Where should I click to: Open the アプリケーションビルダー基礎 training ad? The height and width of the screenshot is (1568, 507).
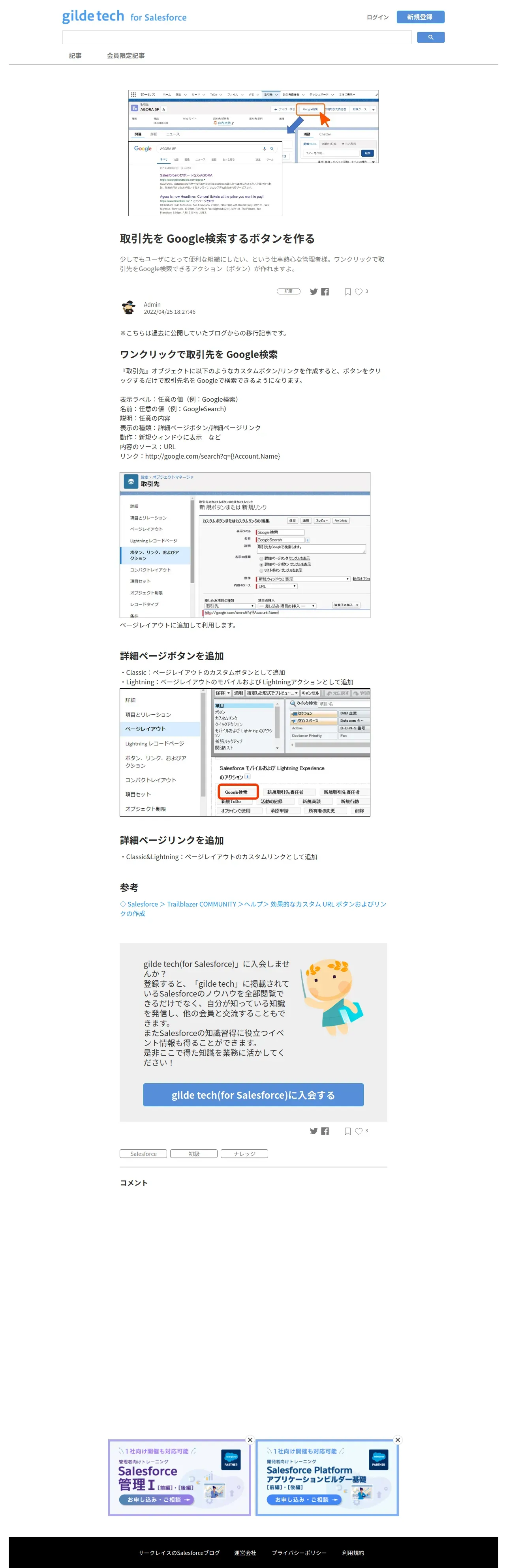pos(327,1477)
